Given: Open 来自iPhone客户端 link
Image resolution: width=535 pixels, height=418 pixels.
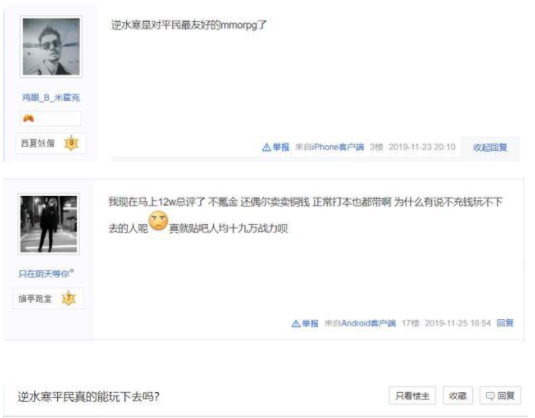Looking at the screenshot, I should click(x=330, y=147).
